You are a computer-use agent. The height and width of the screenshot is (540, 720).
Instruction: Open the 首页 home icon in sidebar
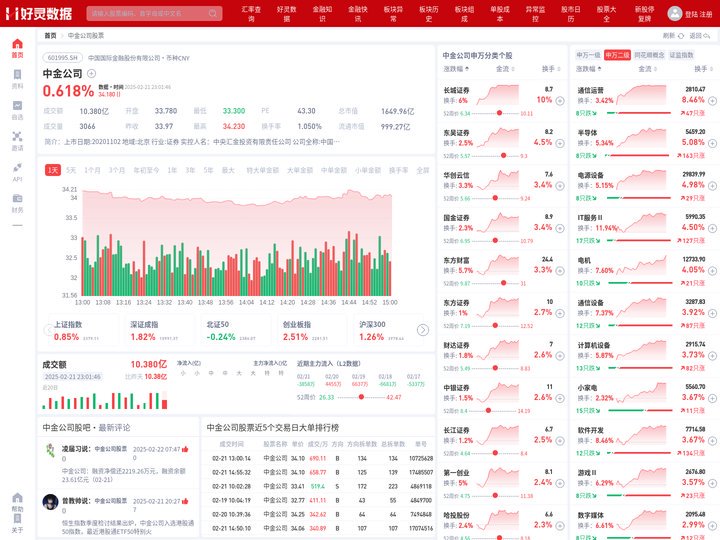pos(17,48)
